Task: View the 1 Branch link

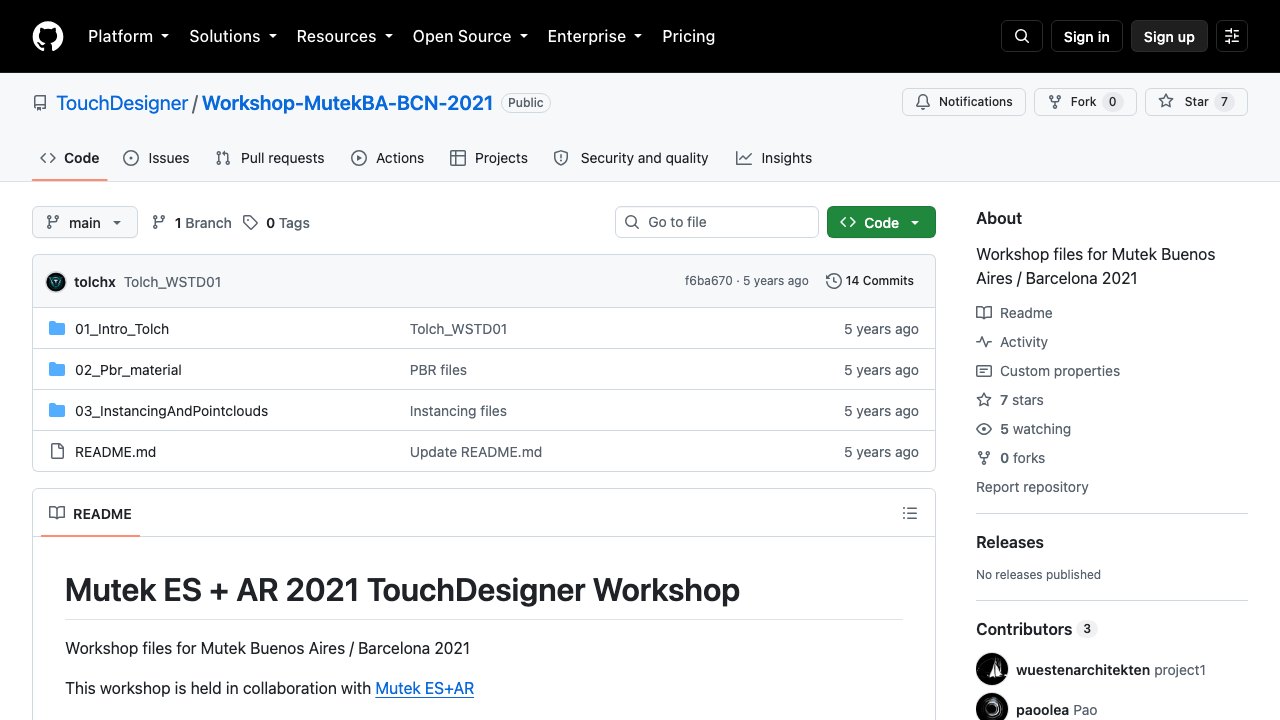Action: tap(191, 222)
